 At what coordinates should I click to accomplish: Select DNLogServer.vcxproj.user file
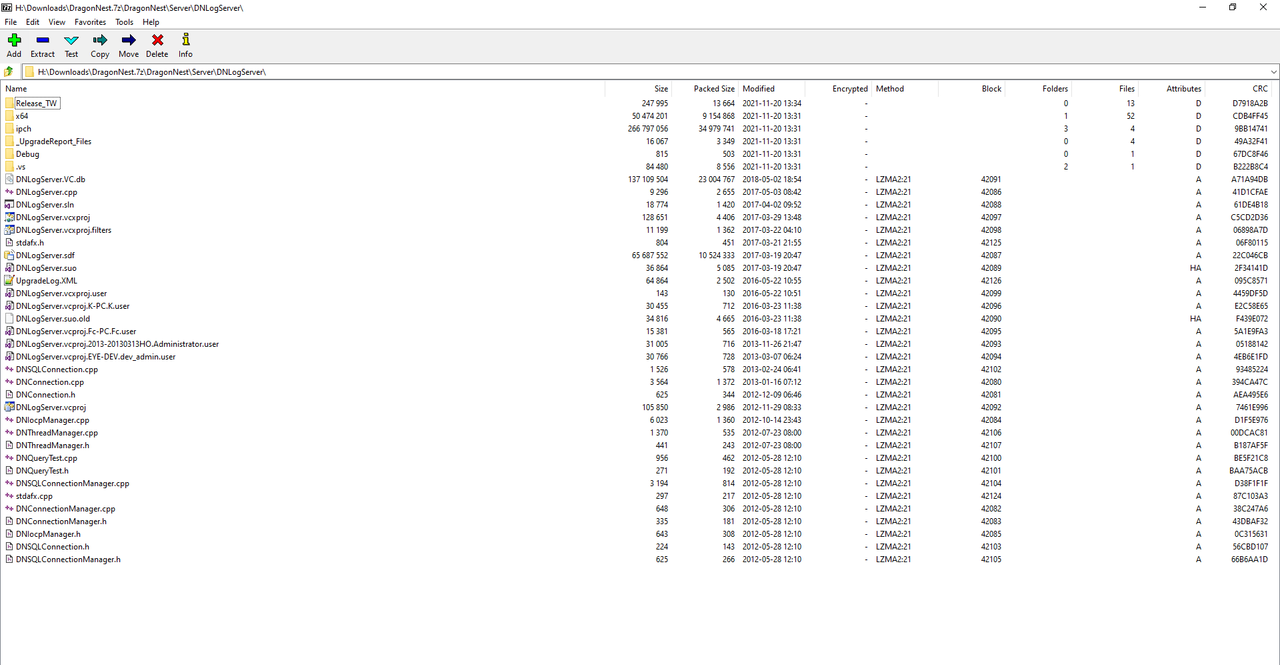coord(61,293)
